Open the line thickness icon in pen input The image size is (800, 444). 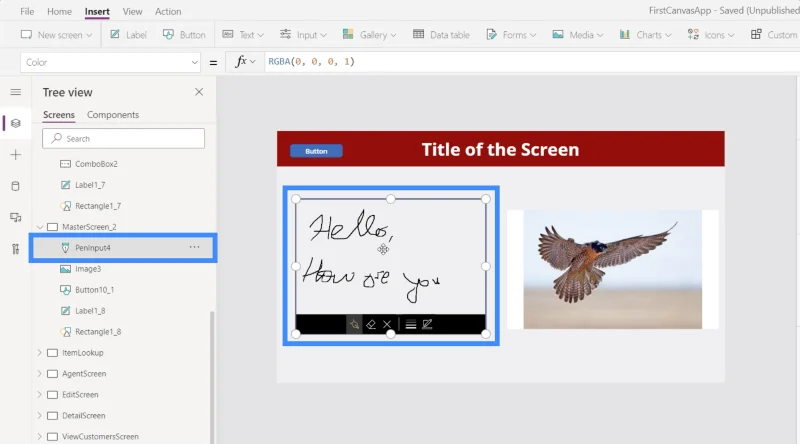411,324
